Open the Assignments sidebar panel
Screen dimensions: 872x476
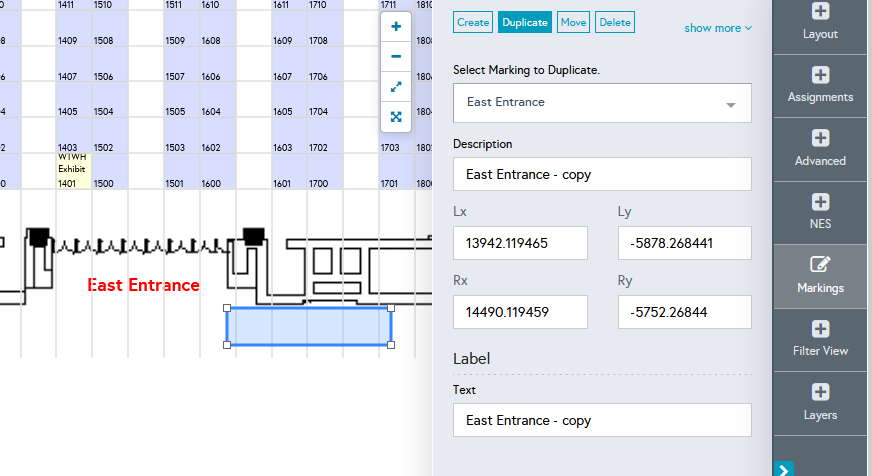820,86
